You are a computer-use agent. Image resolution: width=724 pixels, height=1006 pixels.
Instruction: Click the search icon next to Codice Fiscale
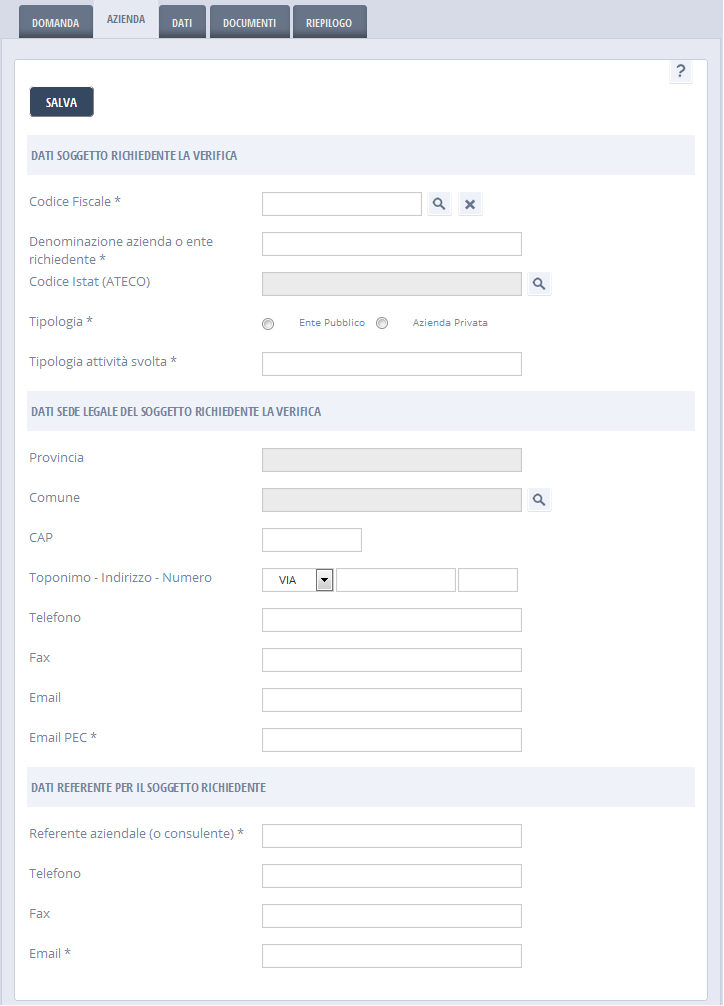pyautogui.click(x=439, y=204)
